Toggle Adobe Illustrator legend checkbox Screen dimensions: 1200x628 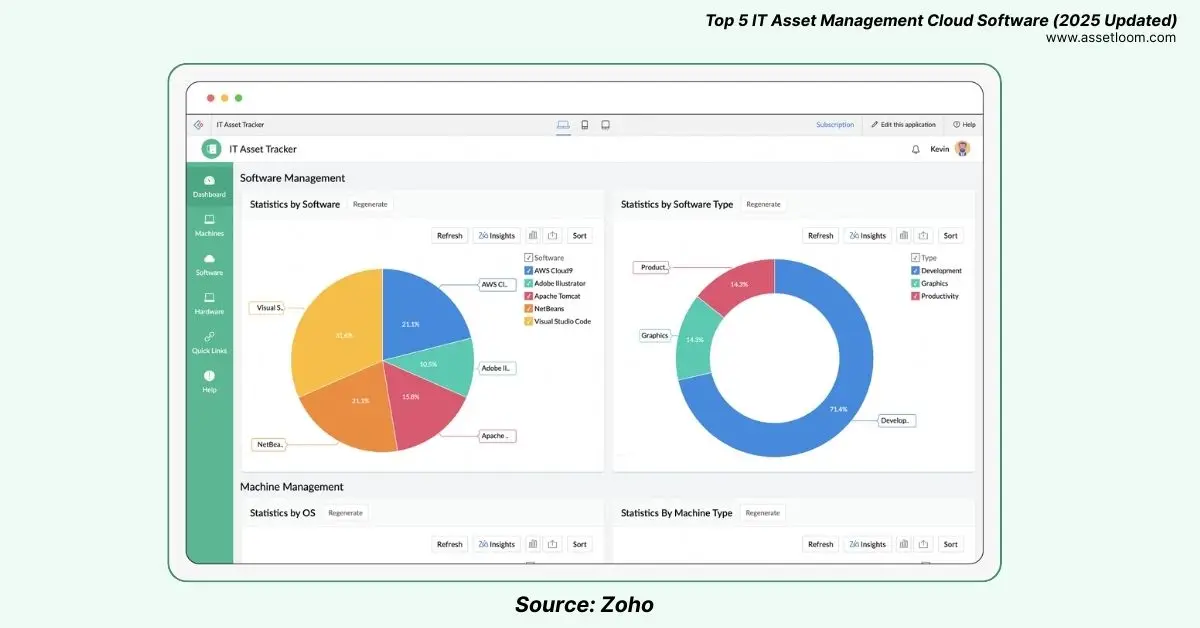pyautogui.click(x=529, y=283)
